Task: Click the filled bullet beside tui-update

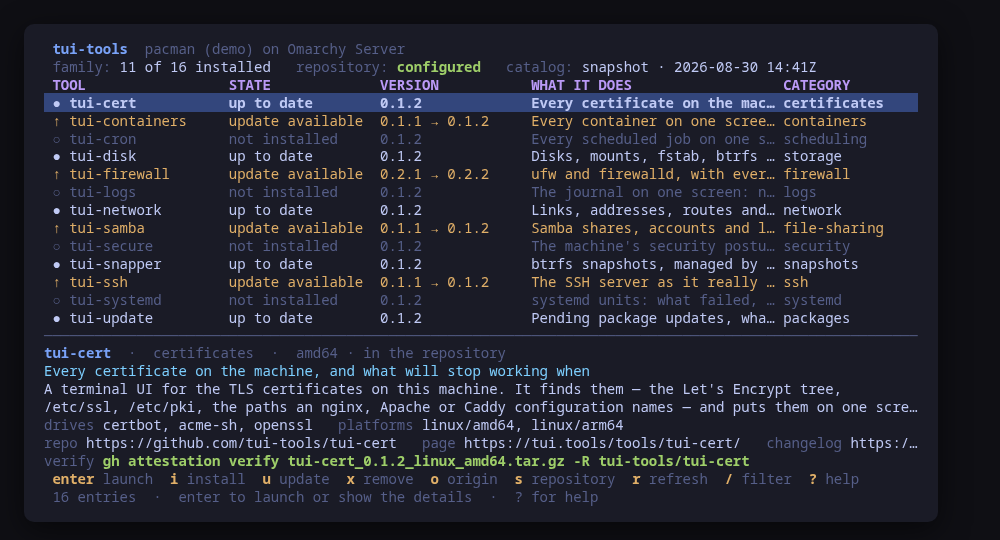Action: coord(57,318)
